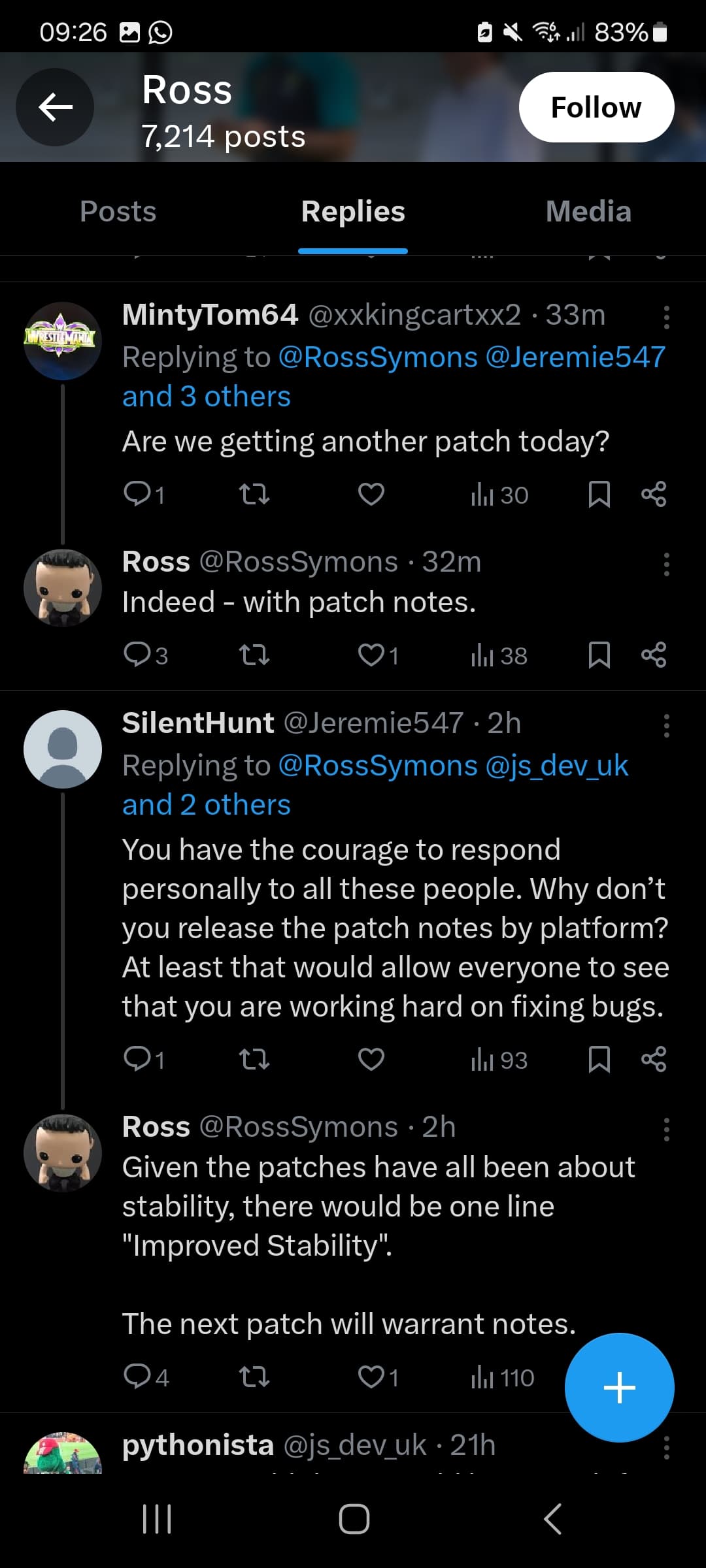Tap the back arrow beside Ross's name
The height and width of the screenshot is (1568, 706).
coord(55,107)
